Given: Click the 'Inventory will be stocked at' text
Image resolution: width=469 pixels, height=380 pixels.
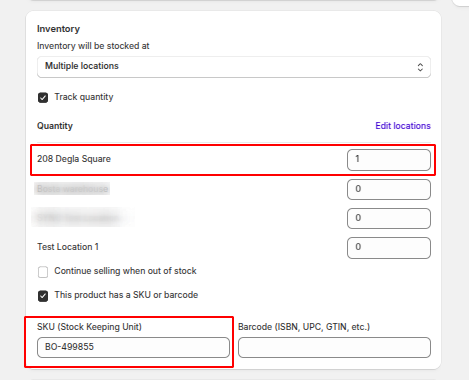Looking at the screenshot, I should (93, 46).
